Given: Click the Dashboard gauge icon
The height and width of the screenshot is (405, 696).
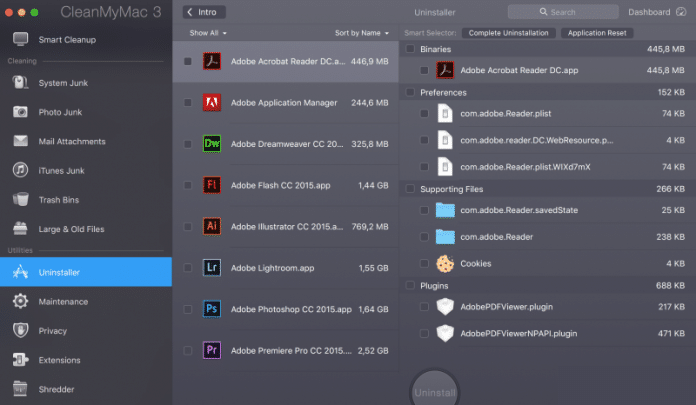Looking at the screenshot, I should (681, 12).
